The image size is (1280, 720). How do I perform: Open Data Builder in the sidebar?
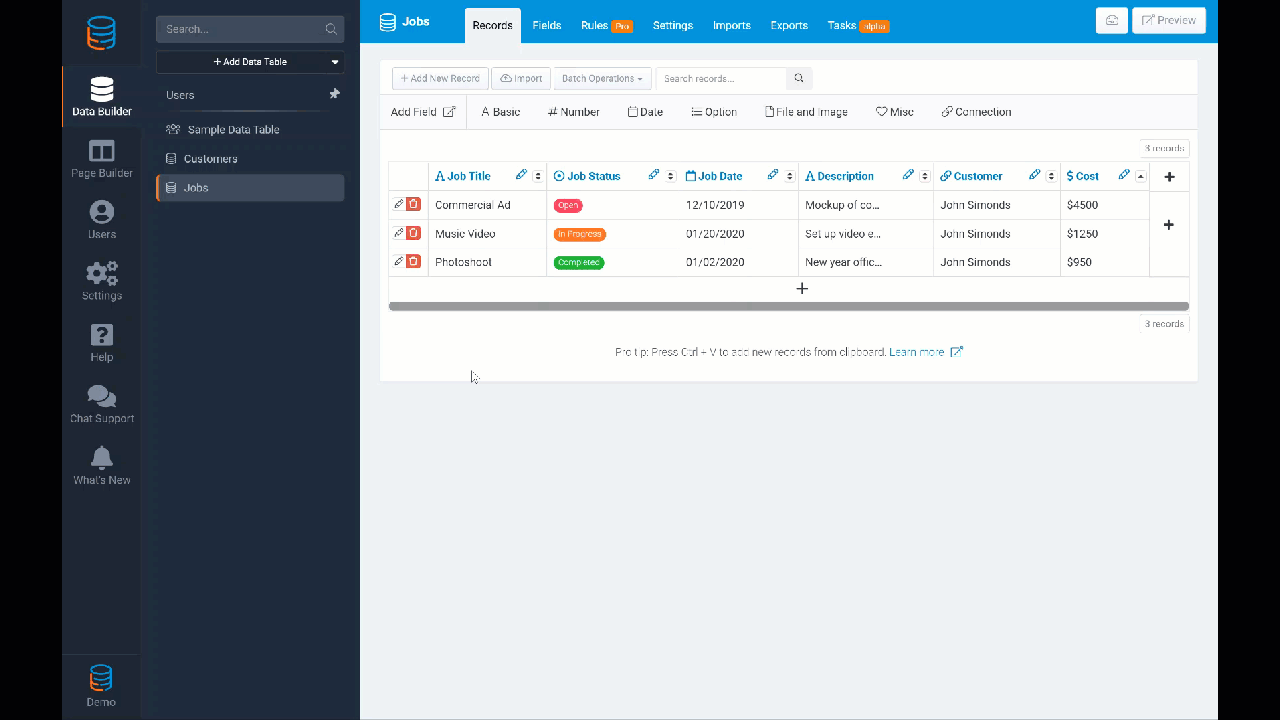[101, 97]
